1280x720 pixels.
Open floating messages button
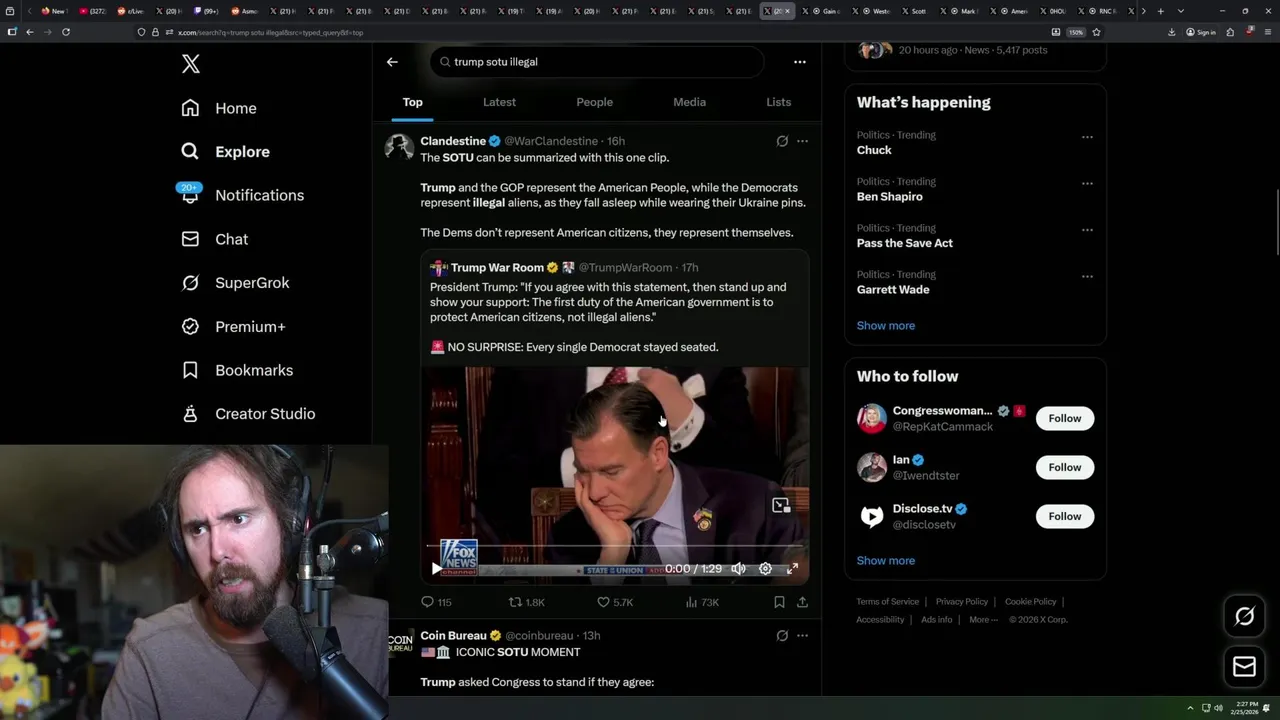pos(1244,666)
